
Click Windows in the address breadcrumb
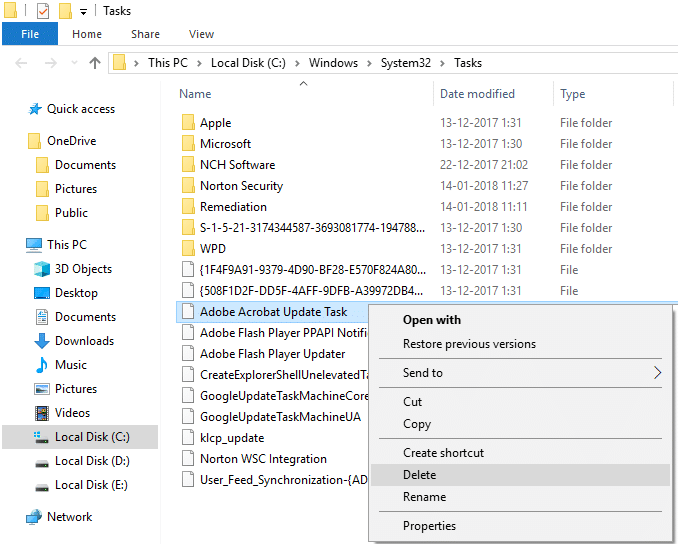coord(333,63)
